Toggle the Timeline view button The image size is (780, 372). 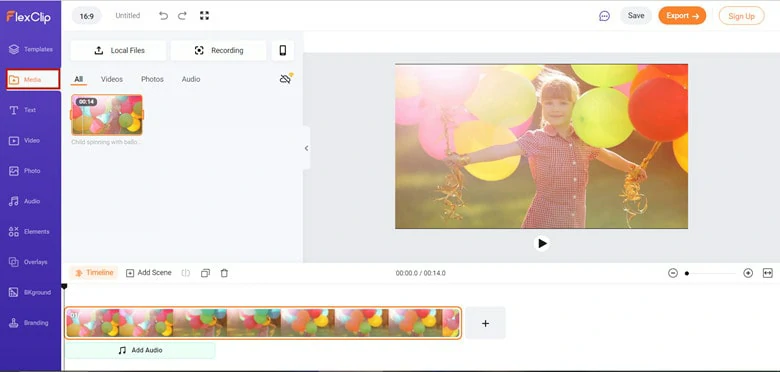pyautogui.click(x=94, y=273)
